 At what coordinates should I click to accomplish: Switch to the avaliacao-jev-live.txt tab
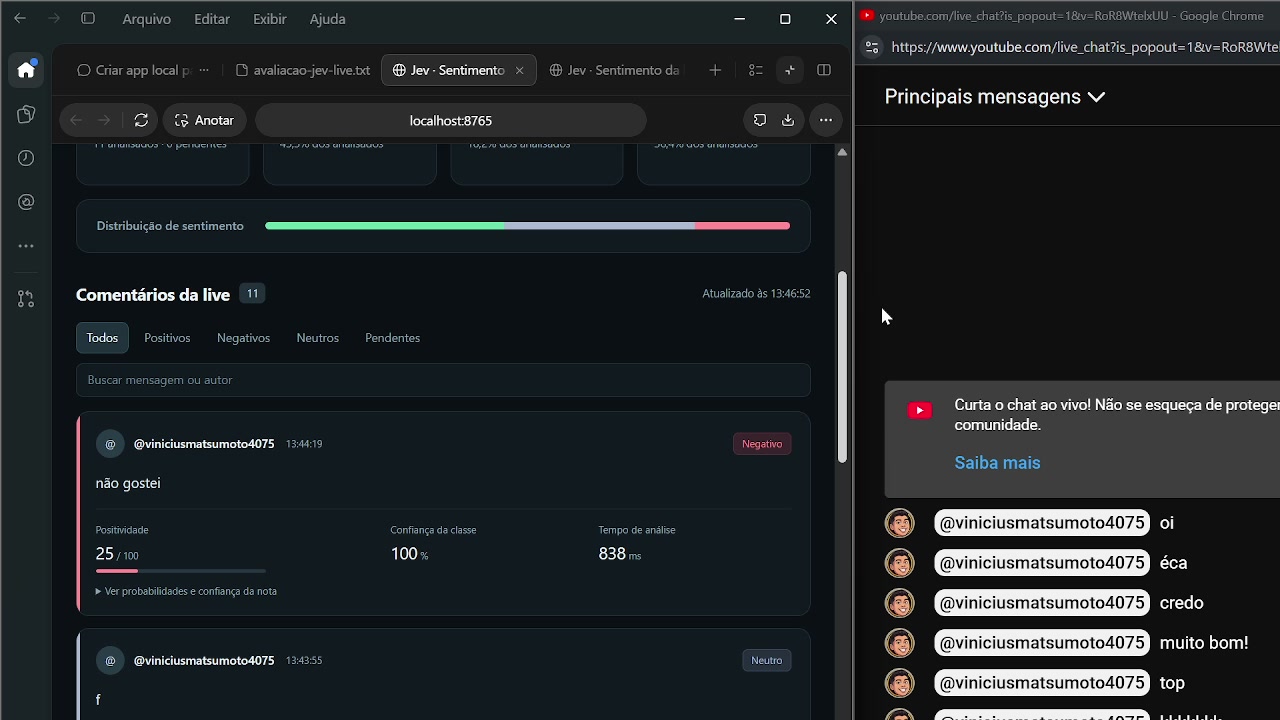[303, 70]
